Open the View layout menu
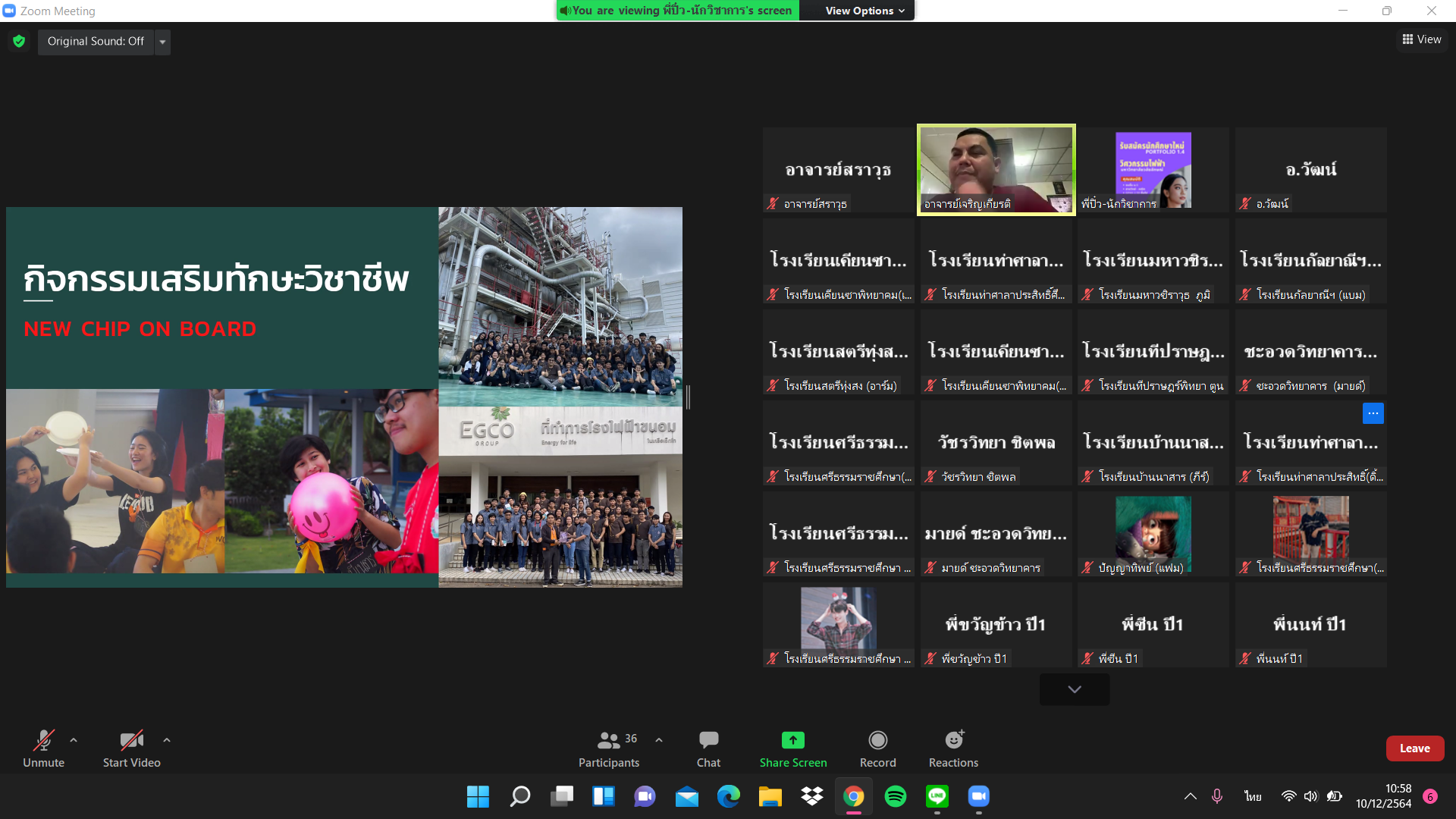Screen dimensions: 1456x819 1422,39
